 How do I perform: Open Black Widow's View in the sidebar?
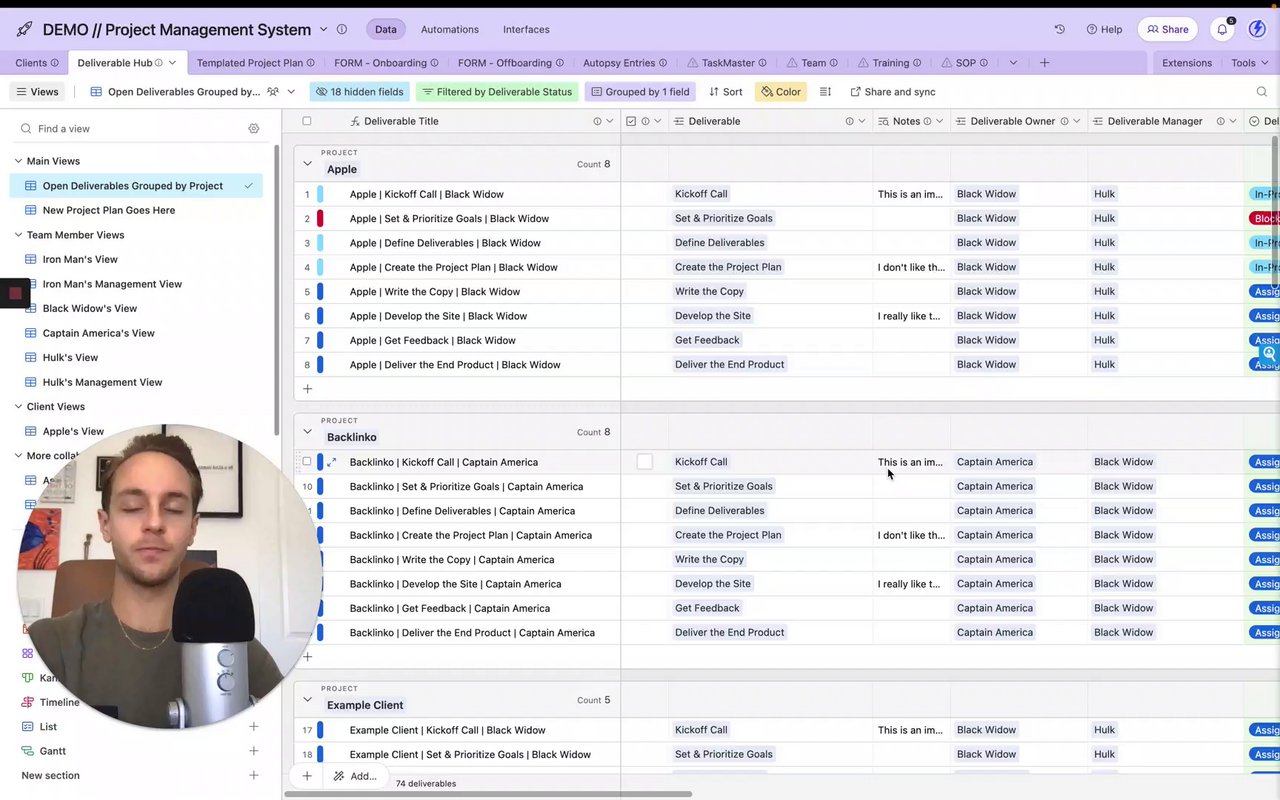[90, 308]
